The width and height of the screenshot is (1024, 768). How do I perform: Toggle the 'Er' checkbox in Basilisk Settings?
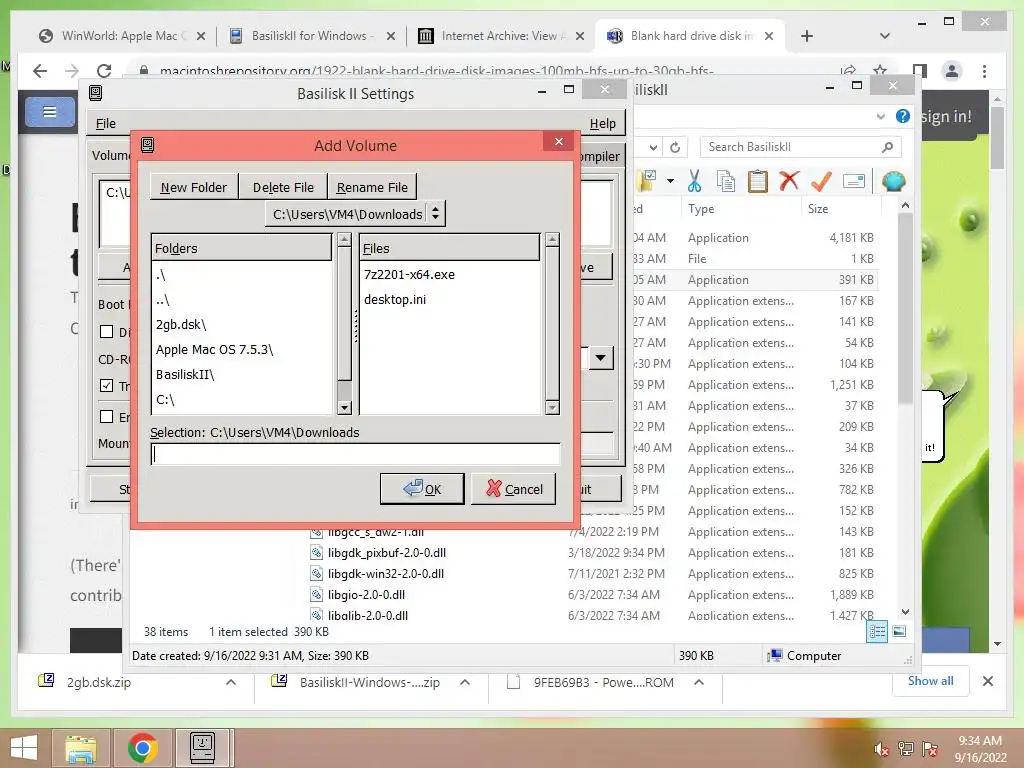pos(106,416)
